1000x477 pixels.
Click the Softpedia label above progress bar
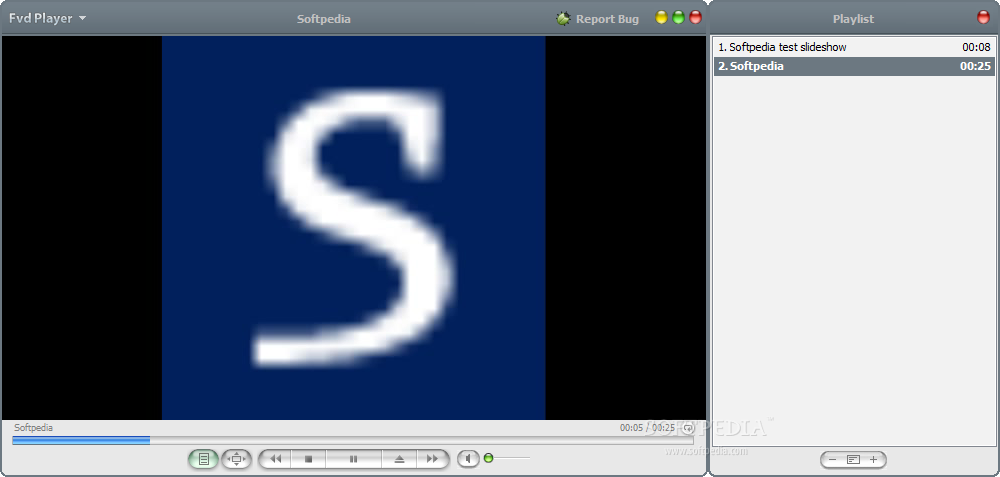[33, 428]
